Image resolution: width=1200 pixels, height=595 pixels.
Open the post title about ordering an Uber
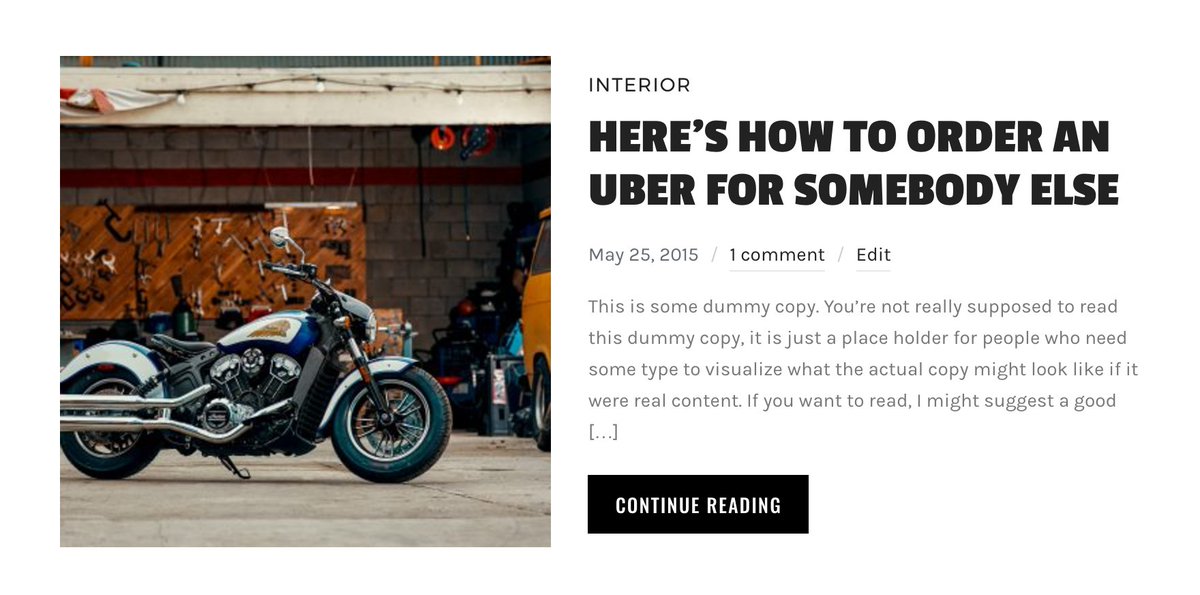[x=852, y=163]
